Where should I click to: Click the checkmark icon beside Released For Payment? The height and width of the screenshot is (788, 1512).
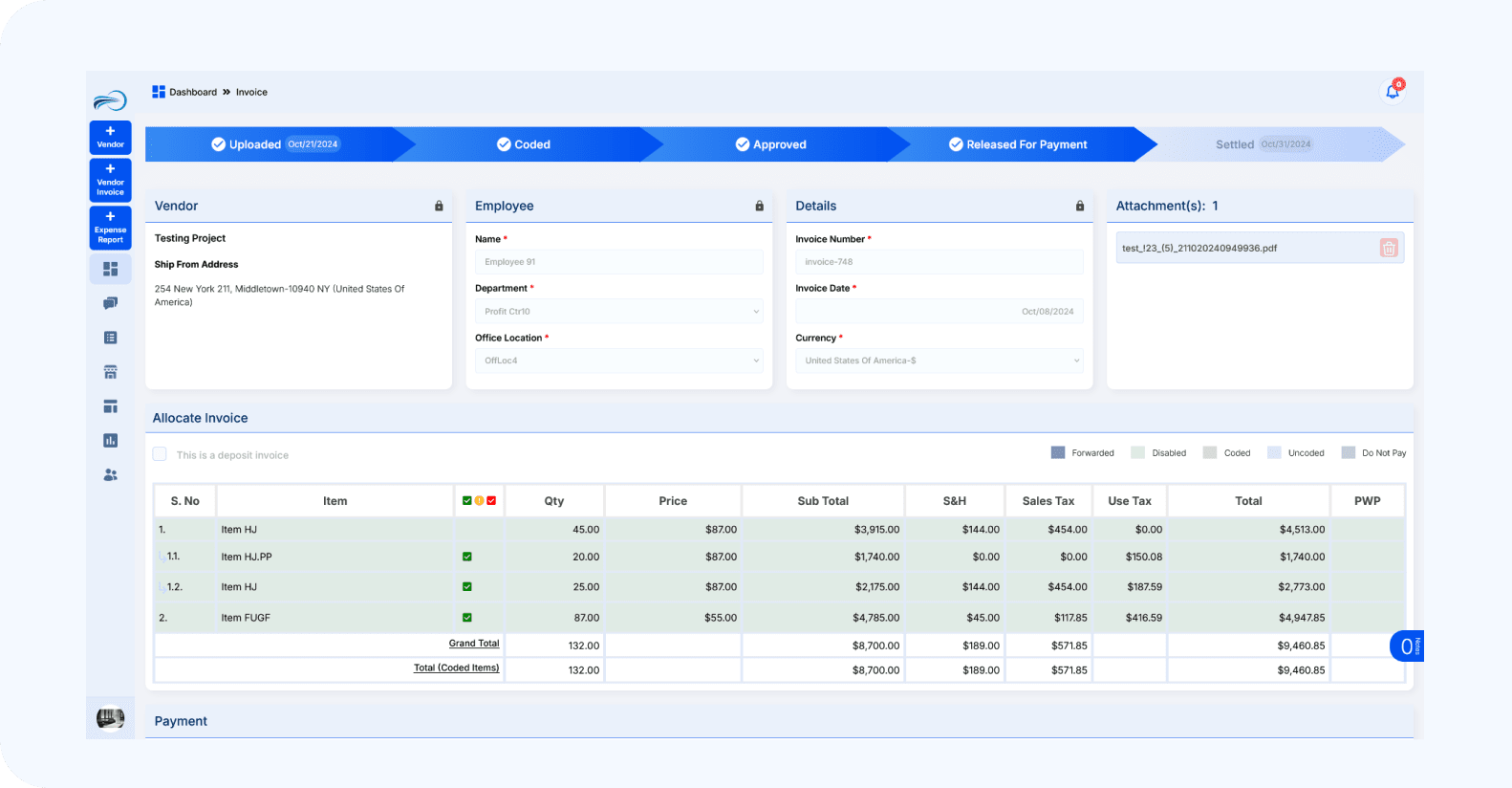tap(956, 144)
